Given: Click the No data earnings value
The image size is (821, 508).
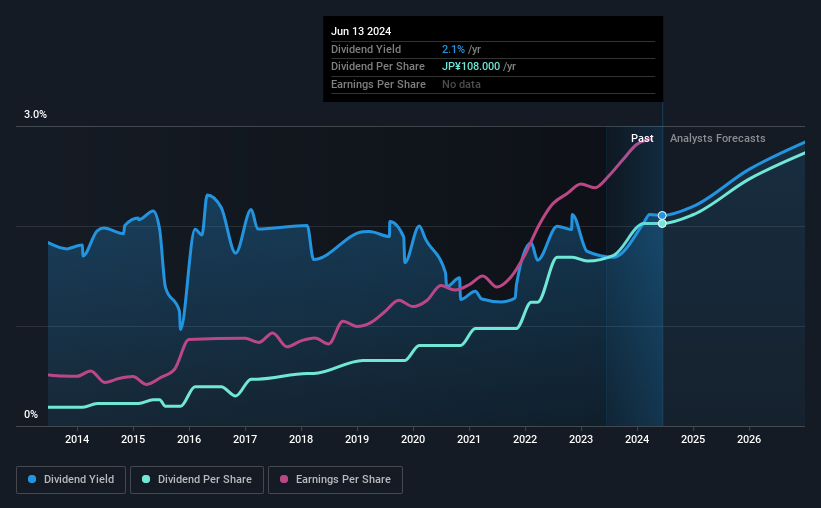Looking at the screenshot, I should click(461, 84).
